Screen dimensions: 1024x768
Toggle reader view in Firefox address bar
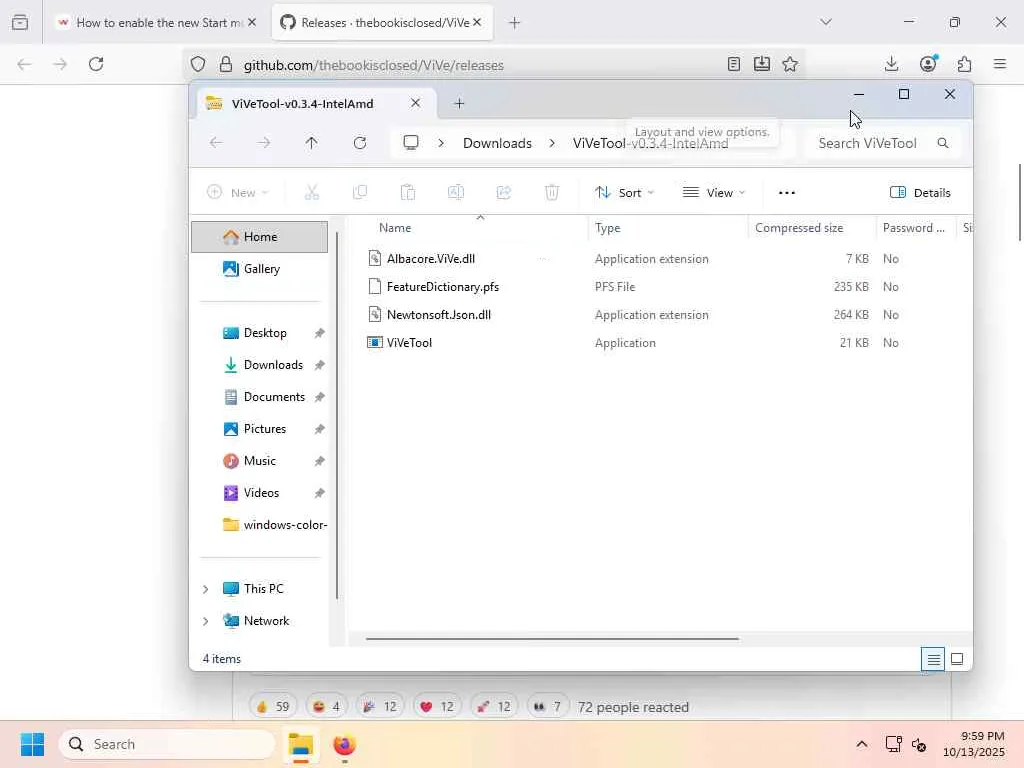coord(734,64)
